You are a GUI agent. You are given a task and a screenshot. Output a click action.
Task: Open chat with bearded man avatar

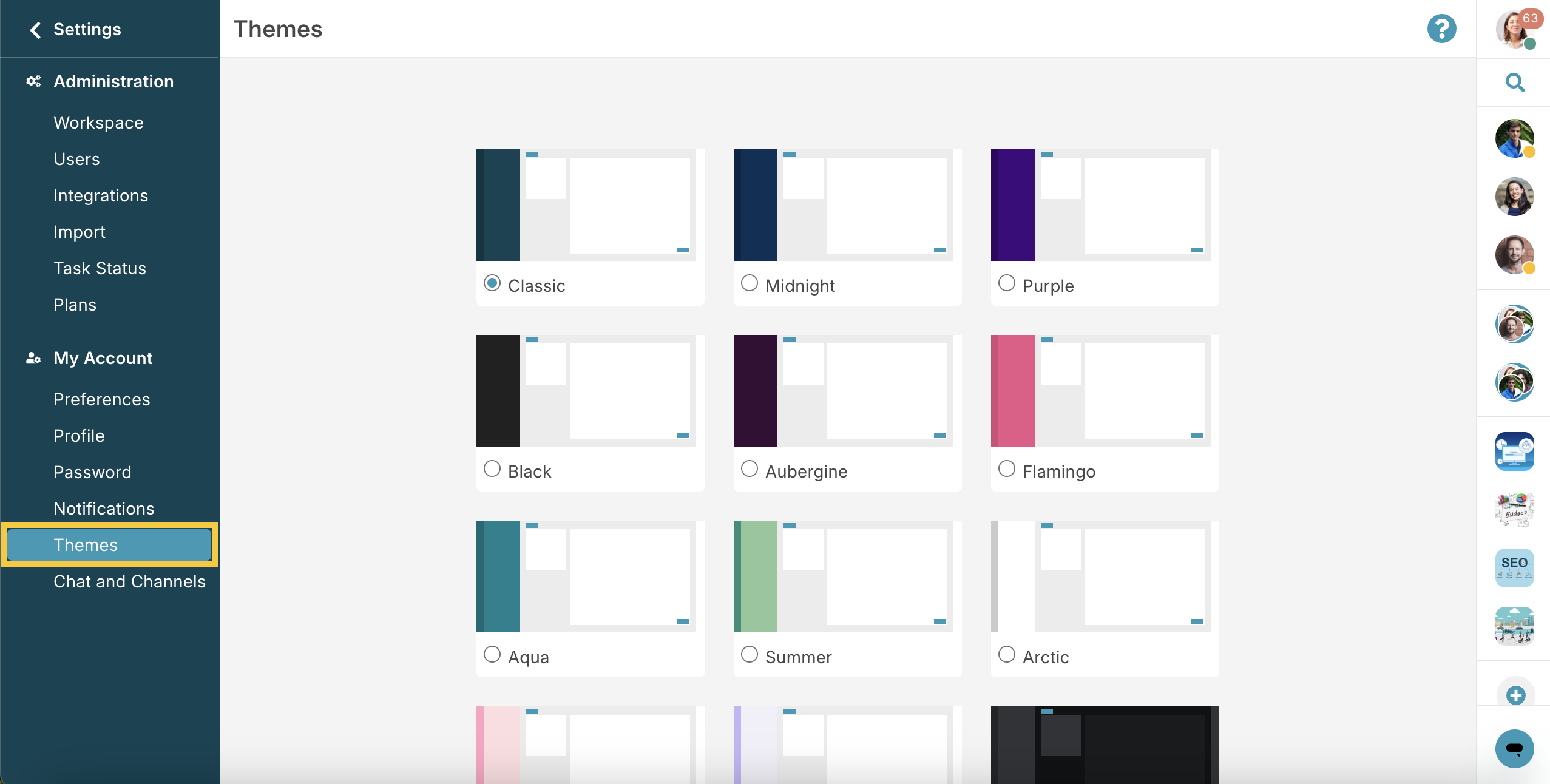(x=1515, y=255)
